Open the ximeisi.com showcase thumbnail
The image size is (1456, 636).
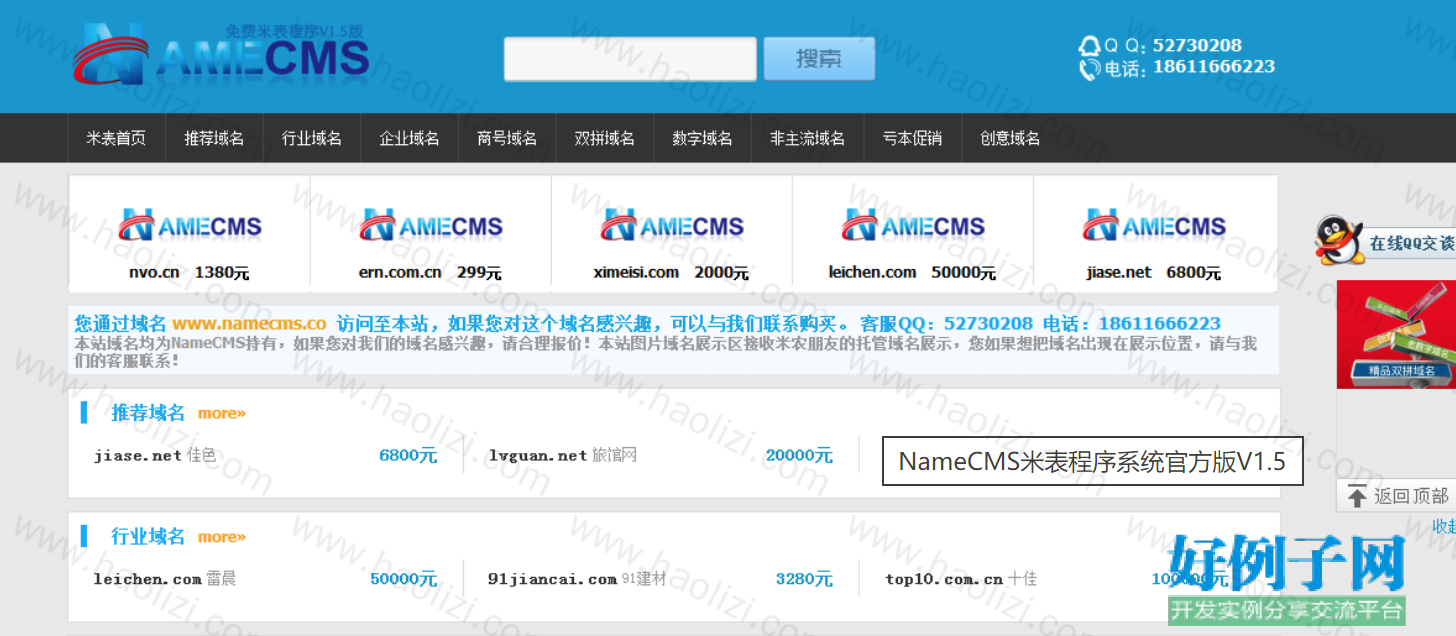click(672, 226)
